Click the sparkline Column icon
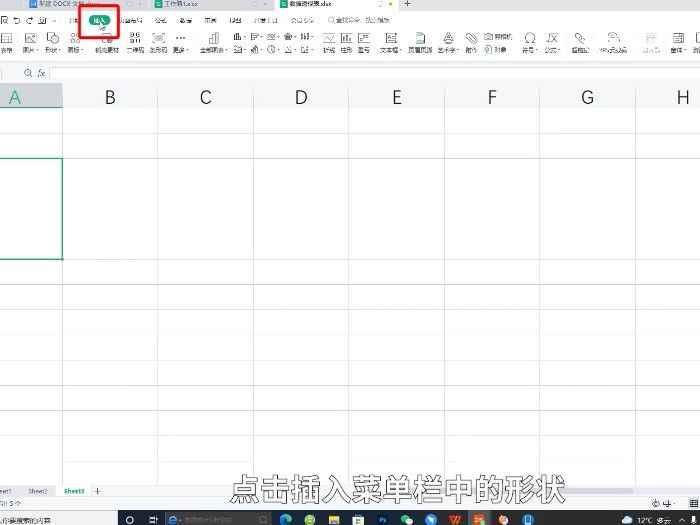This screenshot has height=525, width=700. 346,42
